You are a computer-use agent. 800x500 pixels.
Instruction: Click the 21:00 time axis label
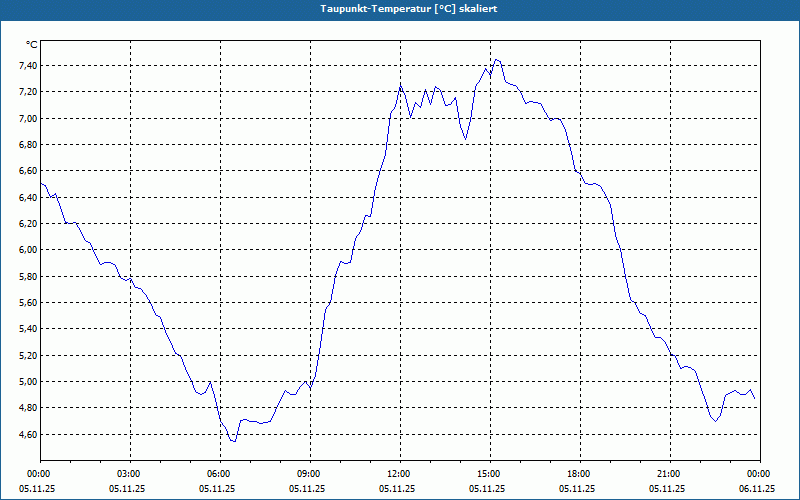670,474
